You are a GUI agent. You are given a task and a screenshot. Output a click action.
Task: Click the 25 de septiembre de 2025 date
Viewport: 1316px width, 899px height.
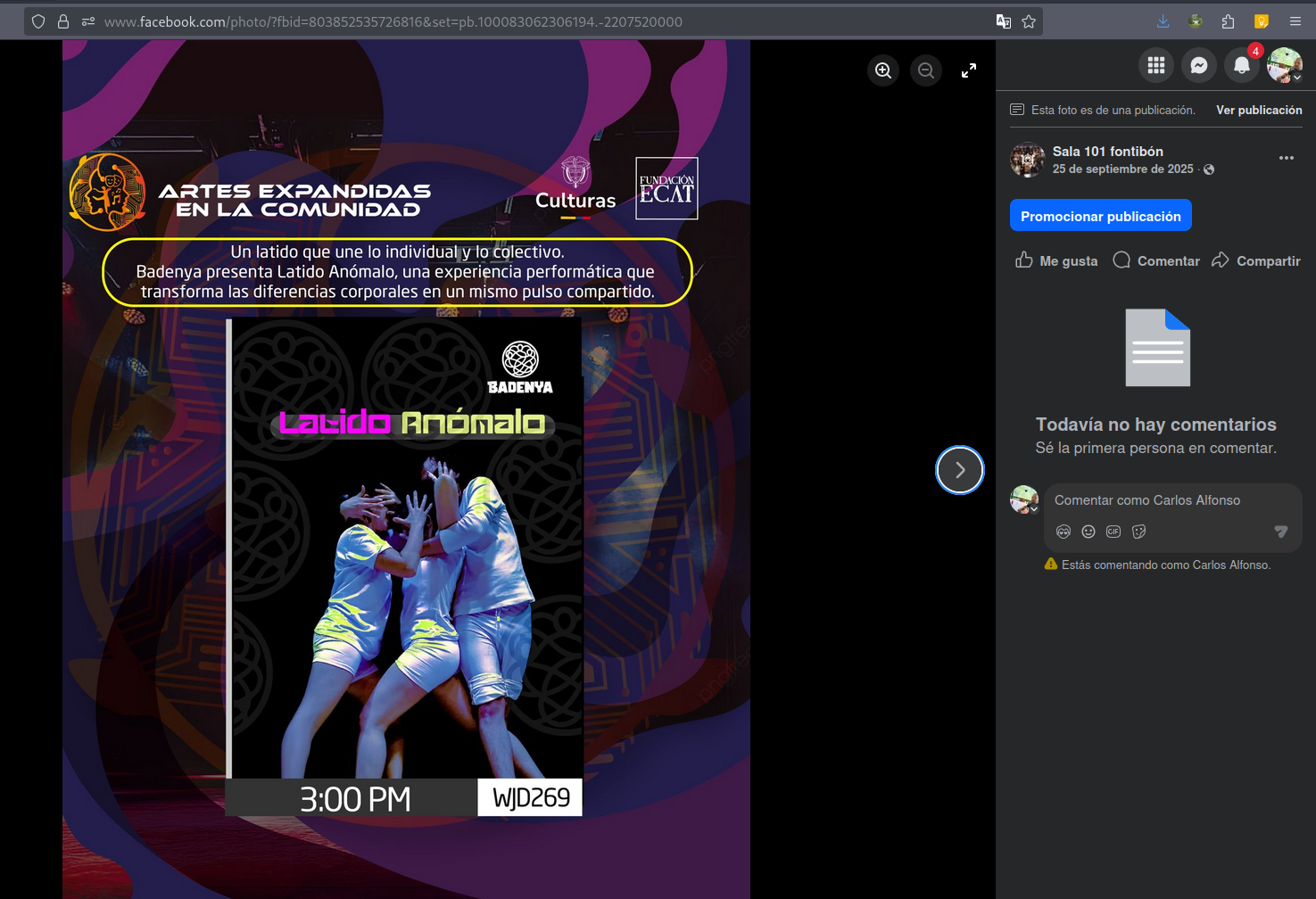(x=1122, y=169)
